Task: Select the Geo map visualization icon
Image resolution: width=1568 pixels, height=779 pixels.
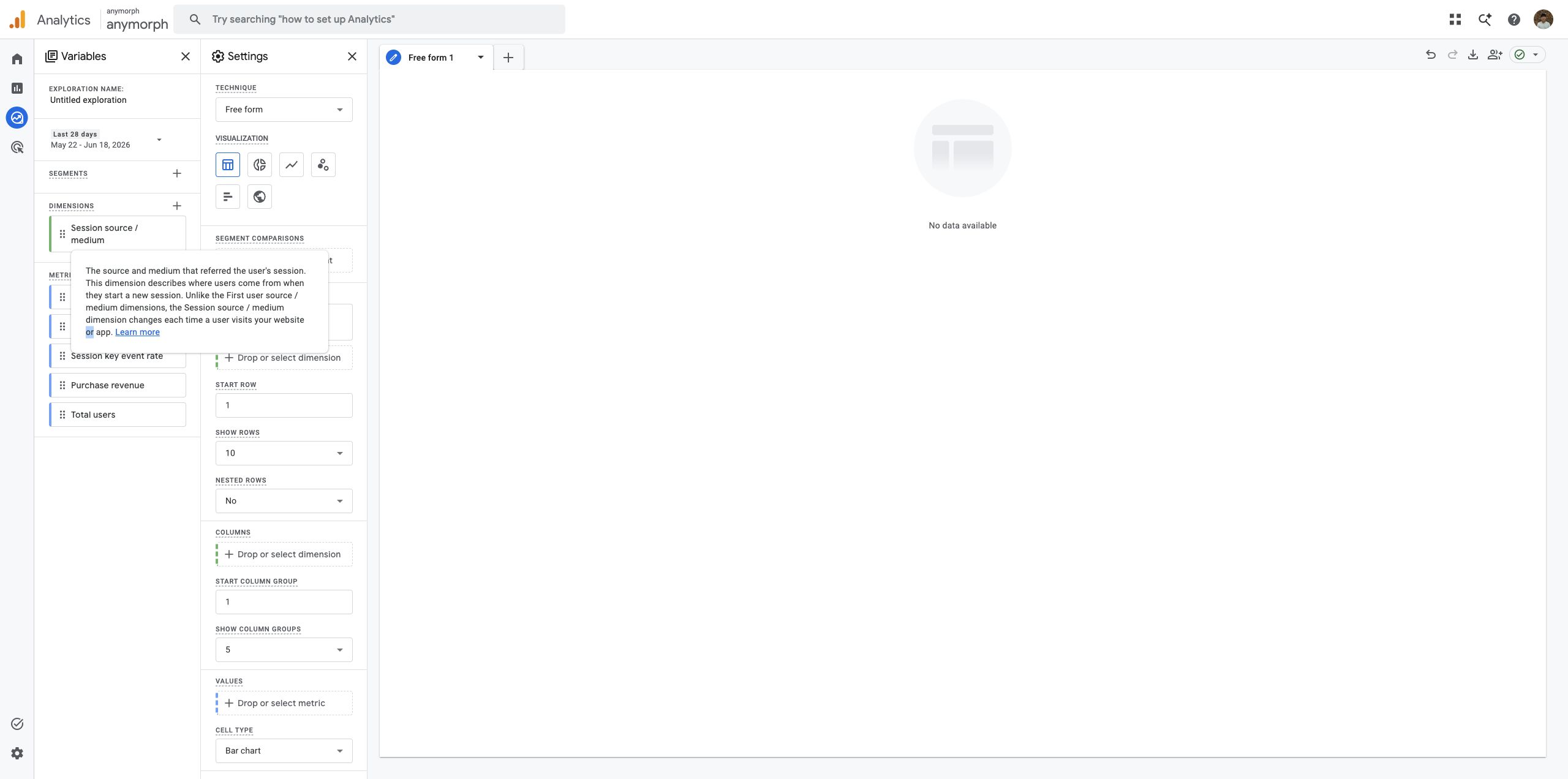Action: tap(260, 197)
